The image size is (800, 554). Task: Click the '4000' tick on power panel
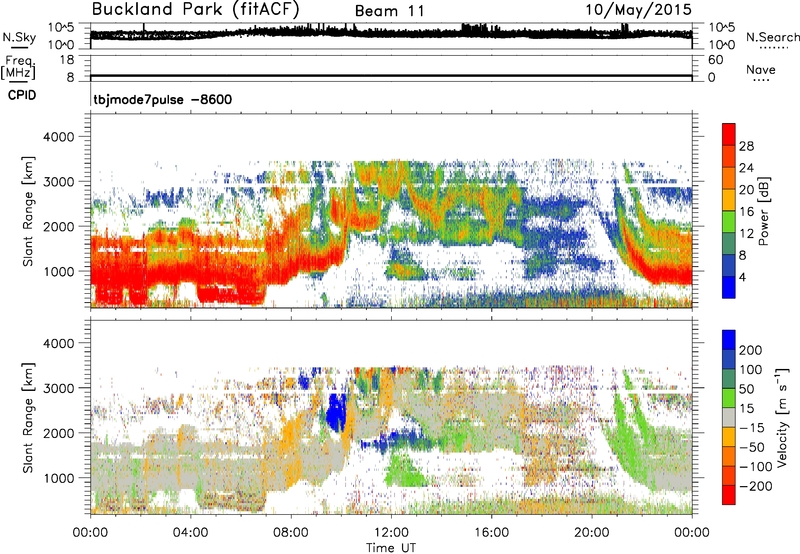pyautogui.click(x=59, y=137)
